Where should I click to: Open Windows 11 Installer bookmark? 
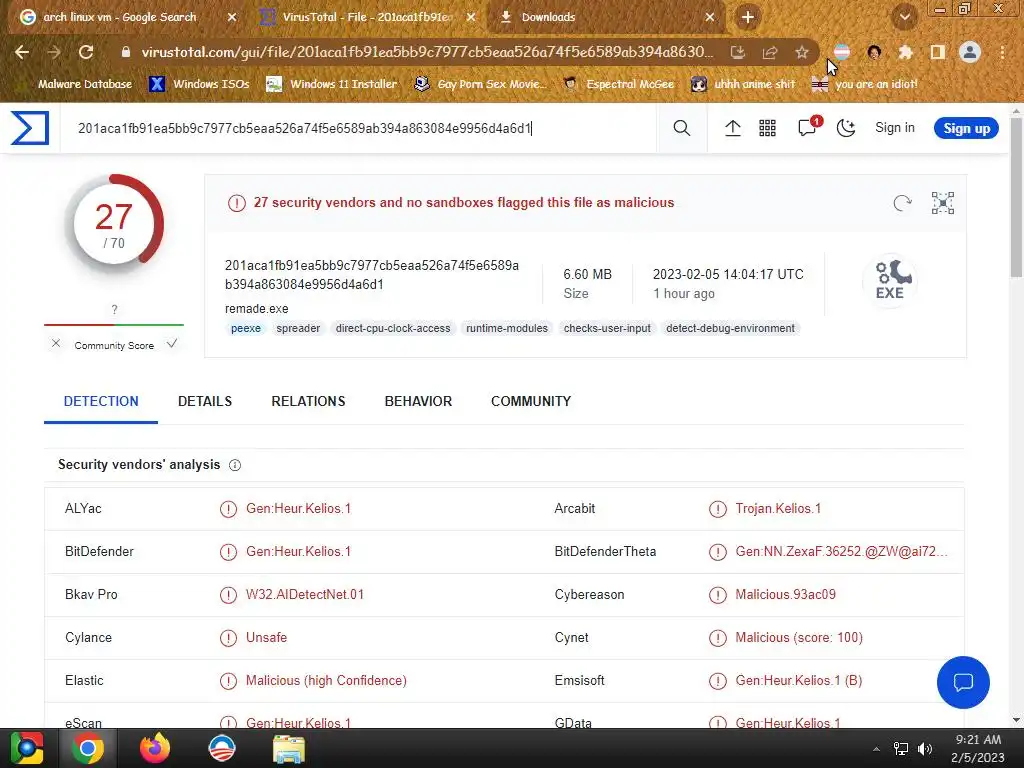332,84
